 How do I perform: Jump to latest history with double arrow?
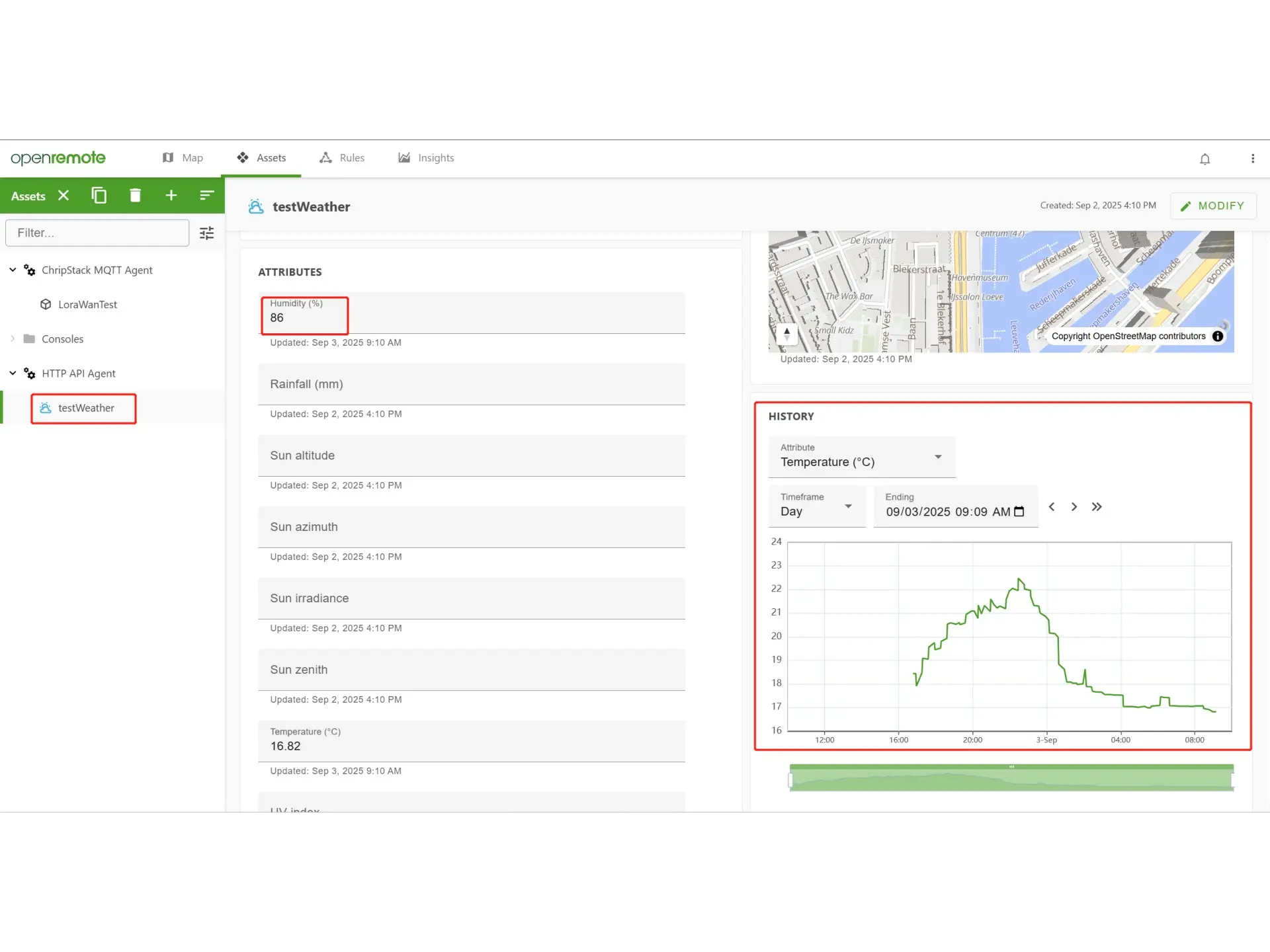(1097, 507)
